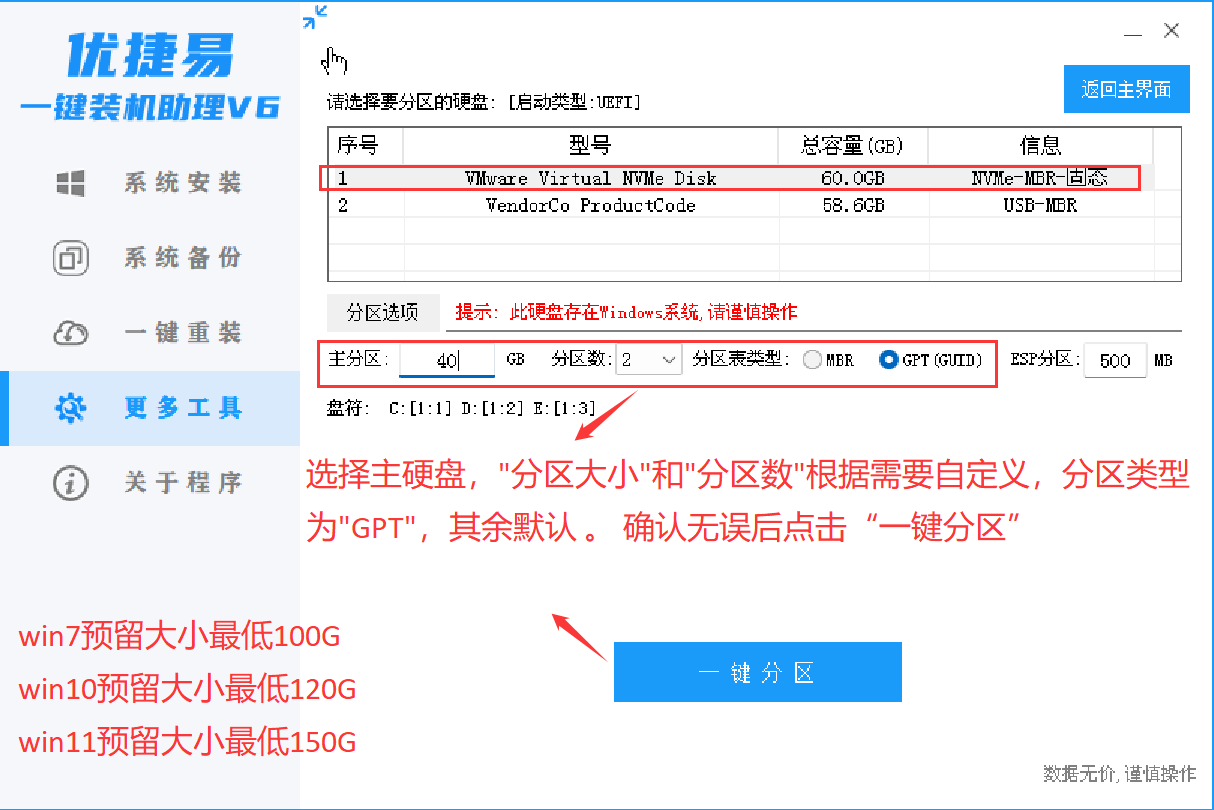Click the USB-MBR info cell

pyautogui.click(x=1040, y=205)
